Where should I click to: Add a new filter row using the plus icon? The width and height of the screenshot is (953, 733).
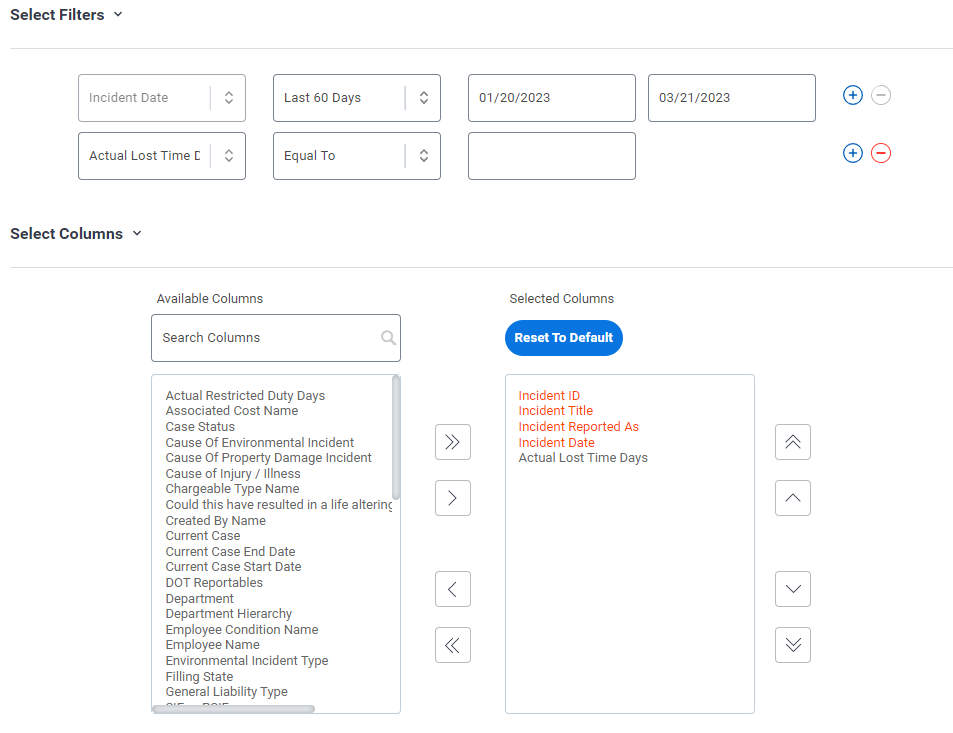coord(852,95)
